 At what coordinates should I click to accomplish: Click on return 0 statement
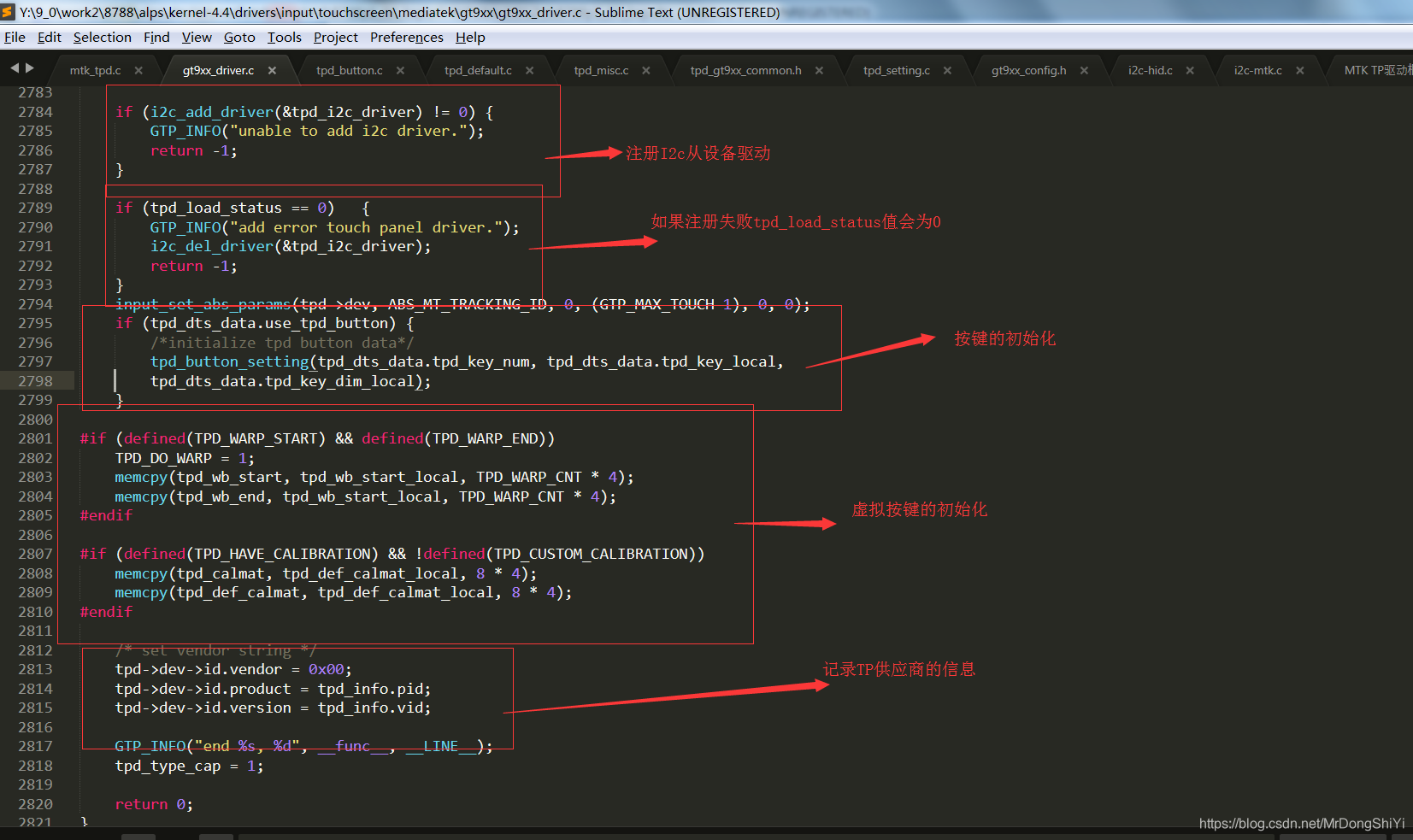tap(154, 804)
